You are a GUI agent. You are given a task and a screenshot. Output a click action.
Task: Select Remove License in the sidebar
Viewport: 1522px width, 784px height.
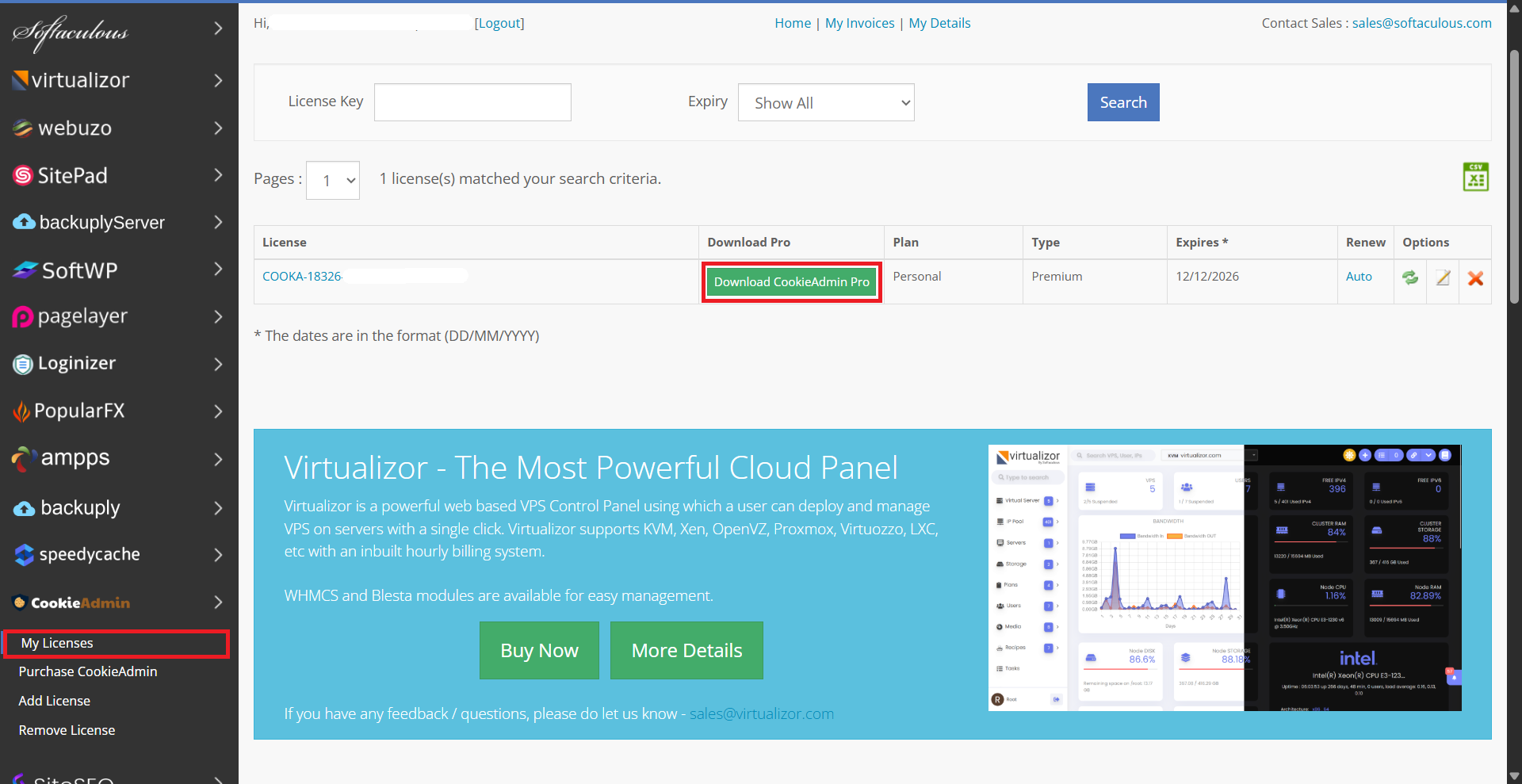[x=67, y=730]
